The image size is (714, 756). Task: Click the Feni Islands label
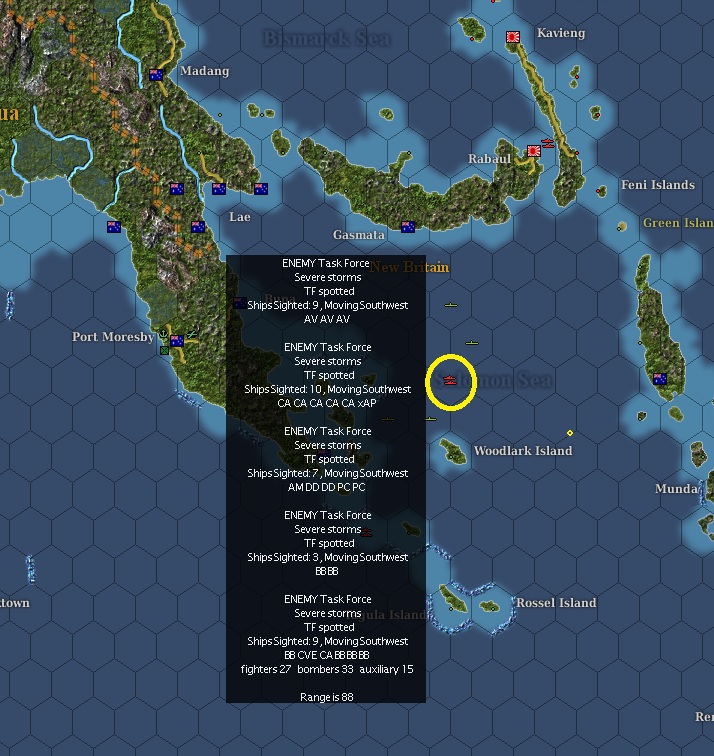(x=658, y=185)
